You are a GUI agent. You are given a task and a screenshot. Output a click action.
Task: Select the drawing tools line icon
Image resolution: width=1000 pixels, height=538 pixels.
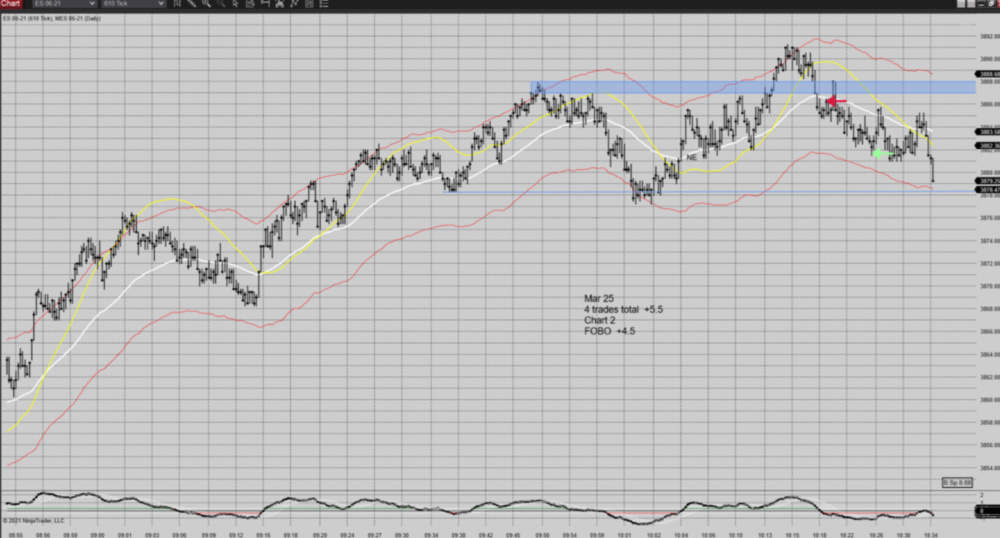pos(192,4)
